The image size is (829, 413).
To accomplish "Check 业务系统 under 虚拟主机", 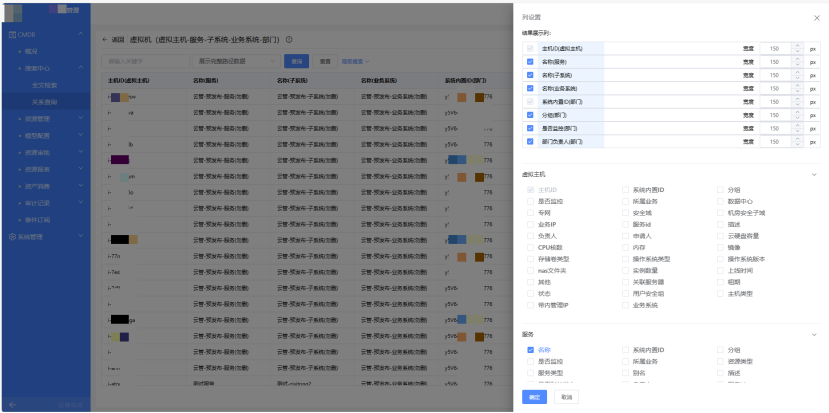I will click(x=625, y=305).
